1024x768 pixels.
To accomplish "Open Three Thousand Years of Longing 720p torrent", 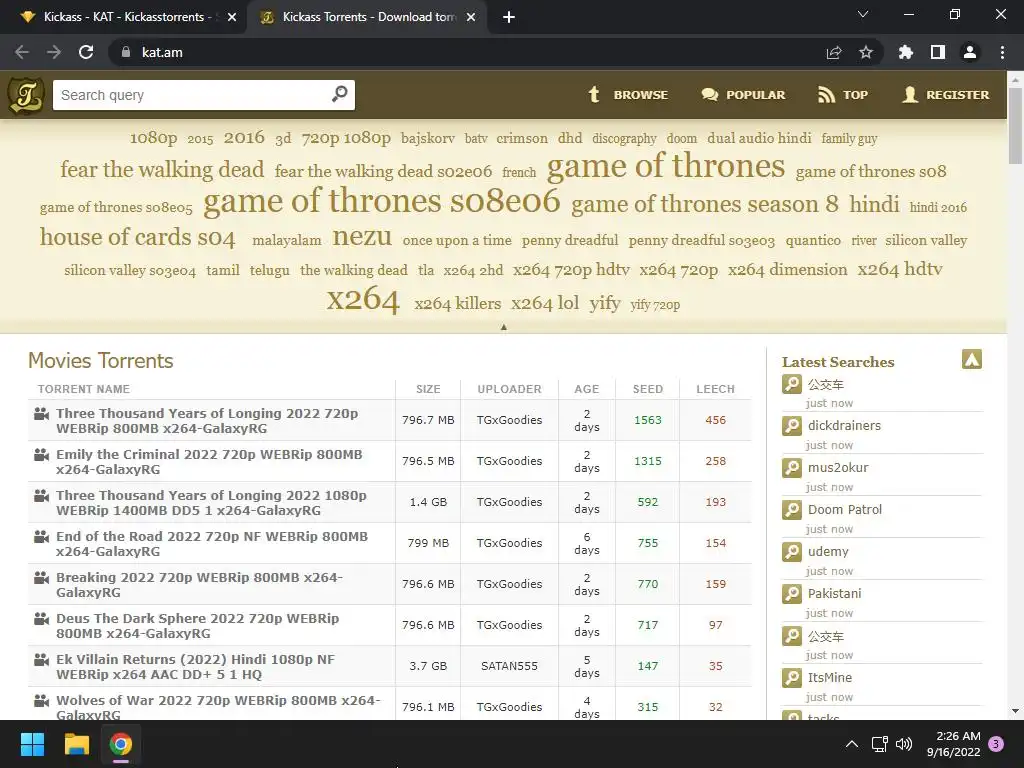I will pyautogui.click(x=207, y=421).
